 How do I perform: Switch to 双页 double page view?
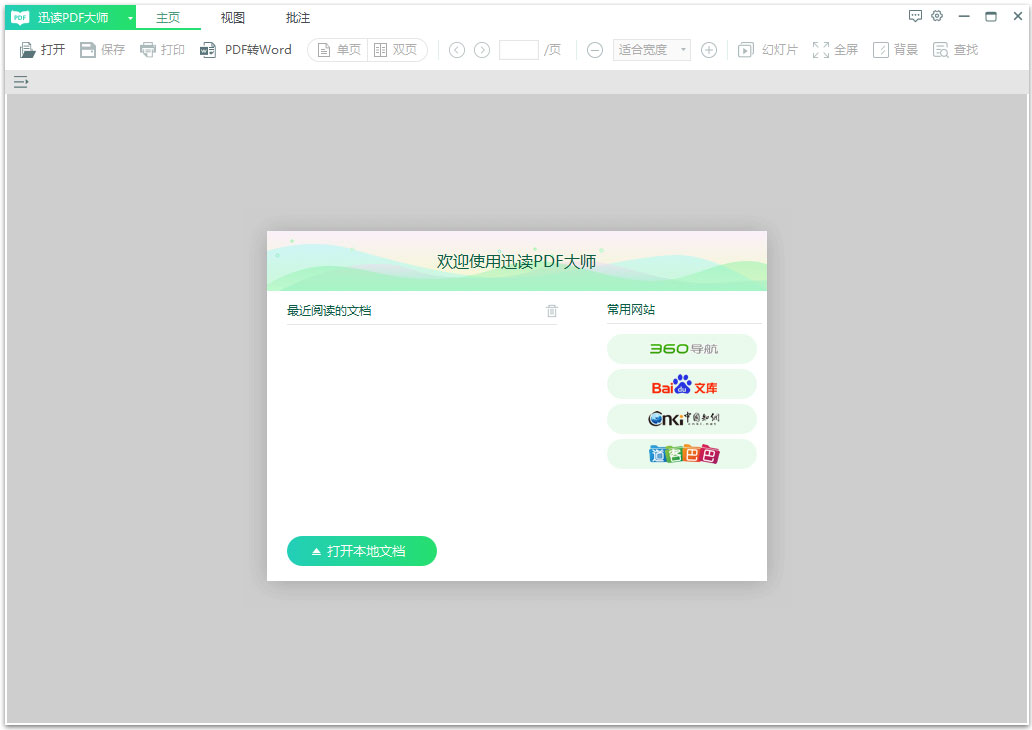click(x=396, y=50)
